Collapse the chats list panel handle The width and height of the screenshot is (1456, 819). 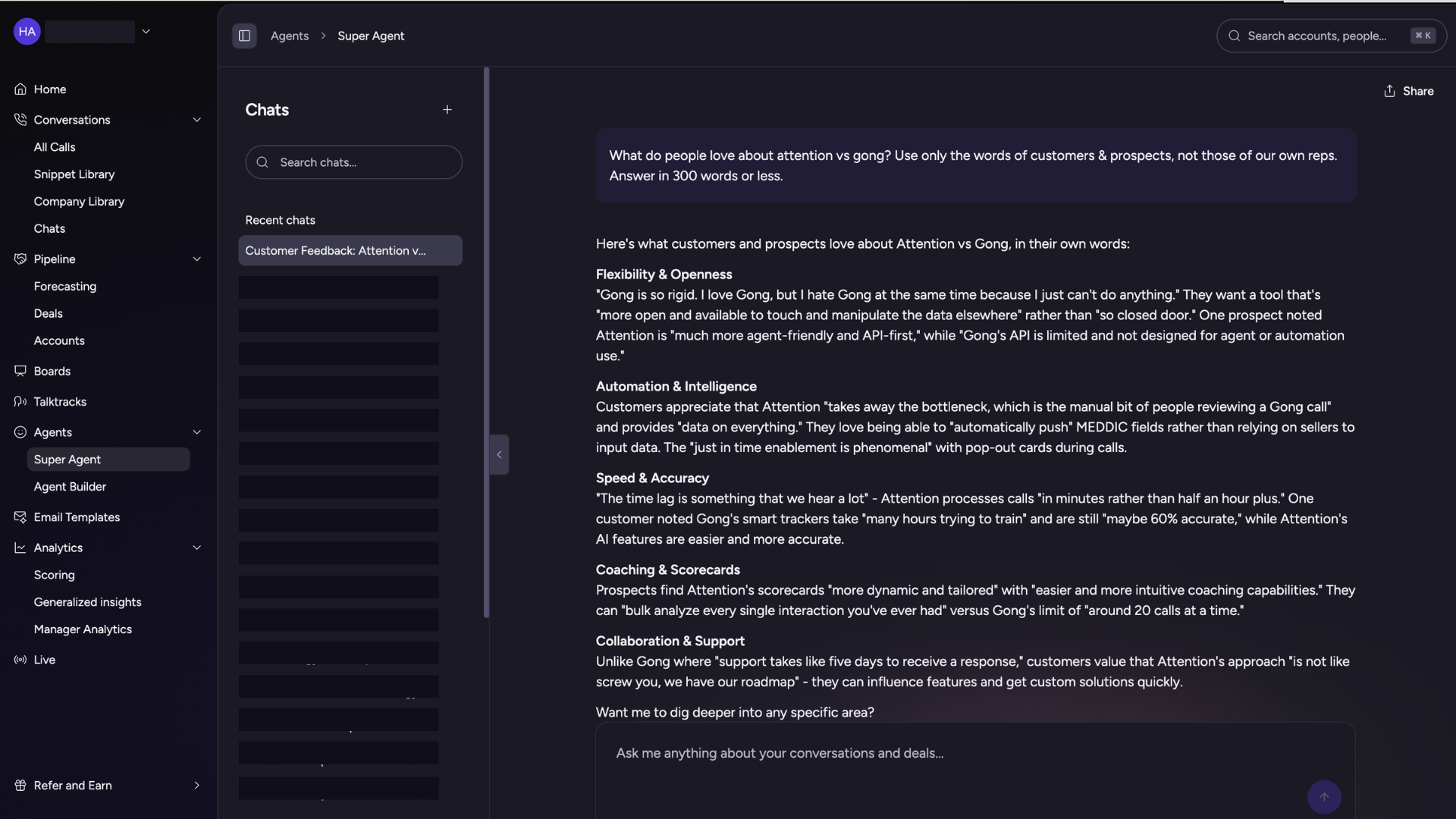tap(499, 455)
